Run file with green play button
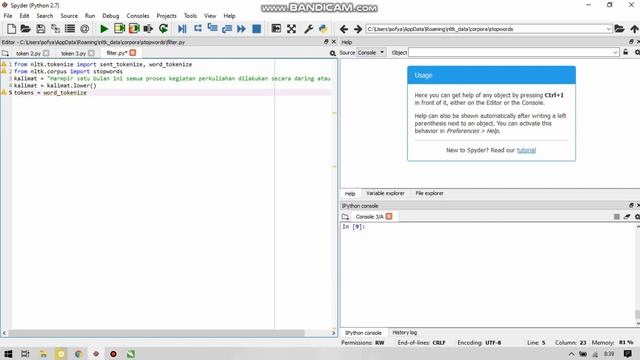Screen dimensions: 640x360 (104, 29)
